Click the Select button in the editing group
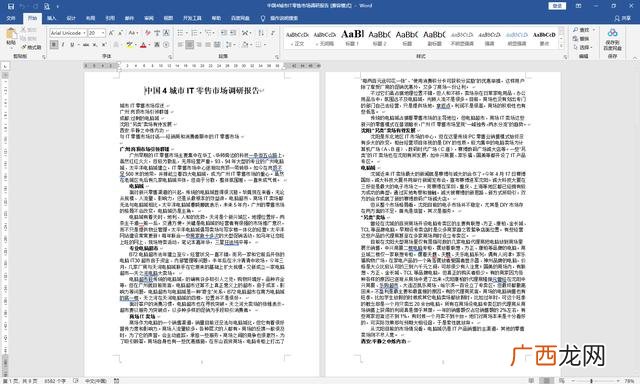 pos(583,47)
